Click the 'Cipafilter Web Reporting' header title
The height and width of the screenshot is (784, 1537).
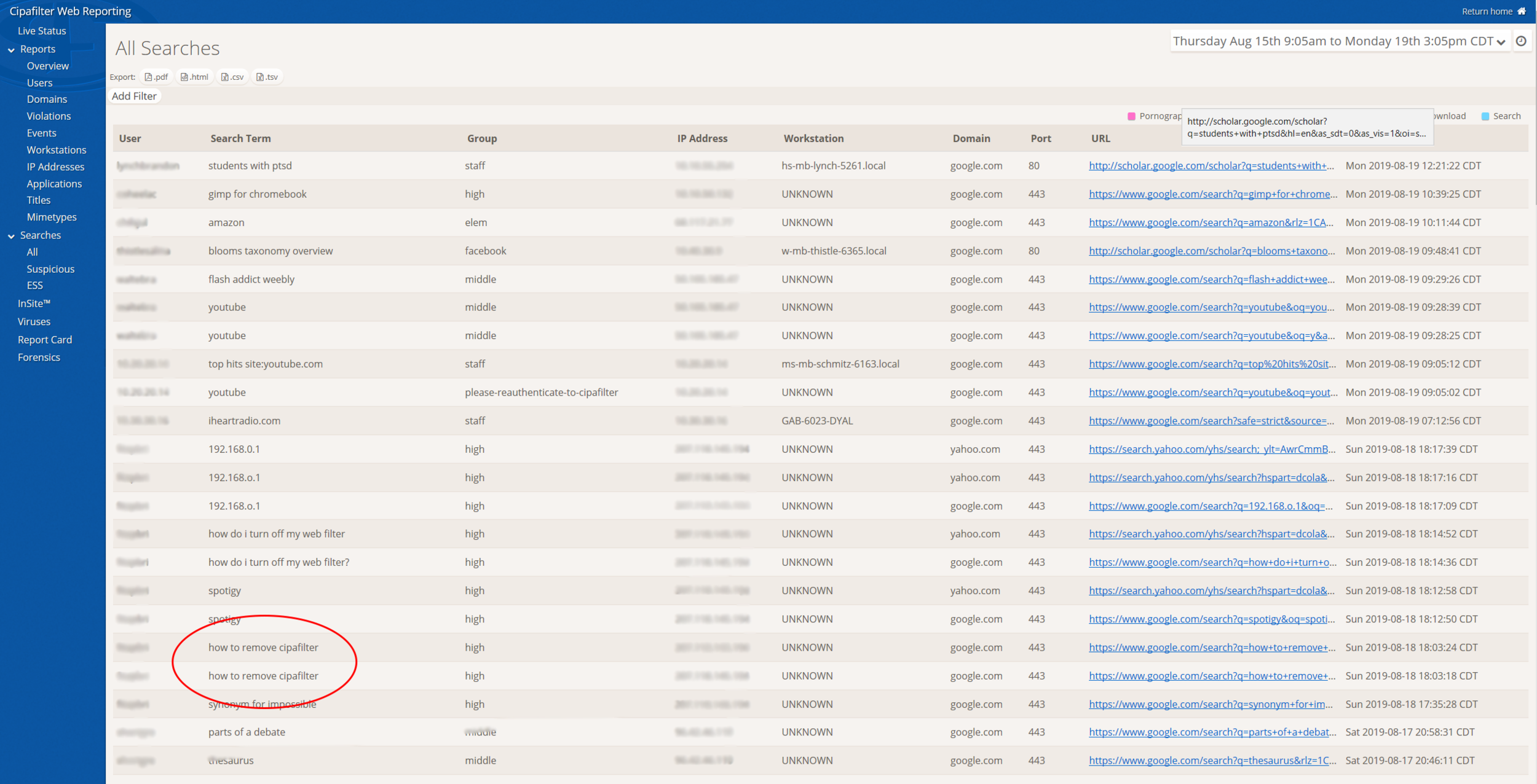[70, 11]
